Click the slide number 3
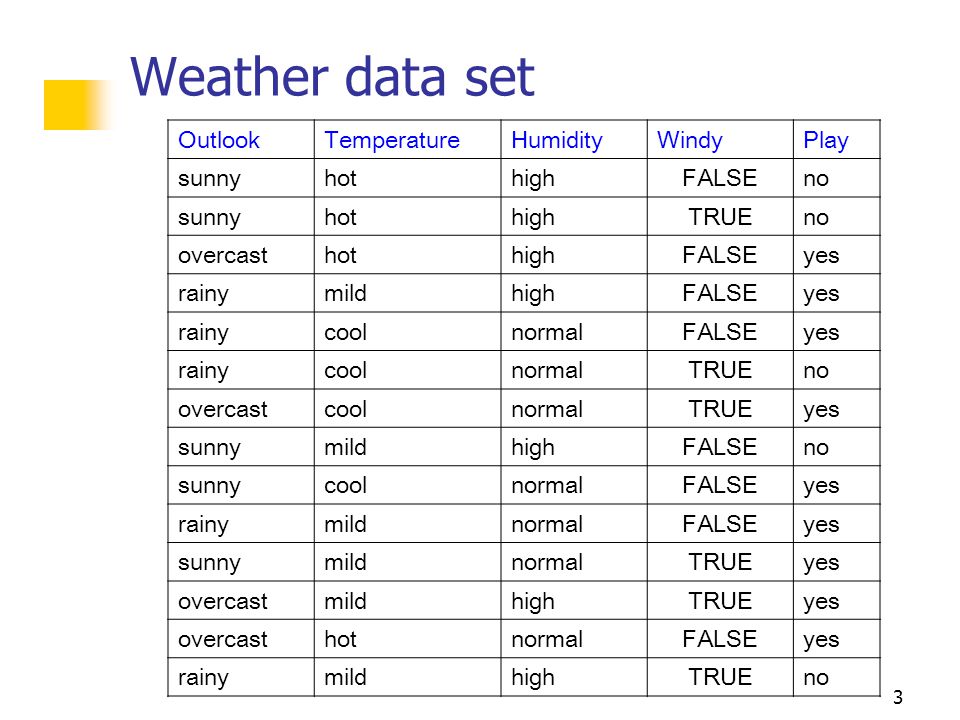The image size is (960, 720). [x=898, y=697]
